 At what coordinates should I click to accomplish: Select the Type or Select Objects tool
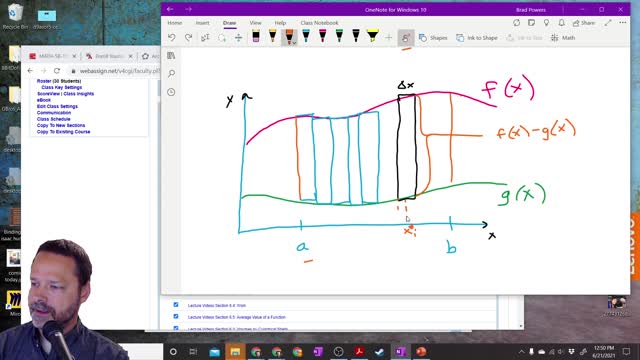coord(205,38)
